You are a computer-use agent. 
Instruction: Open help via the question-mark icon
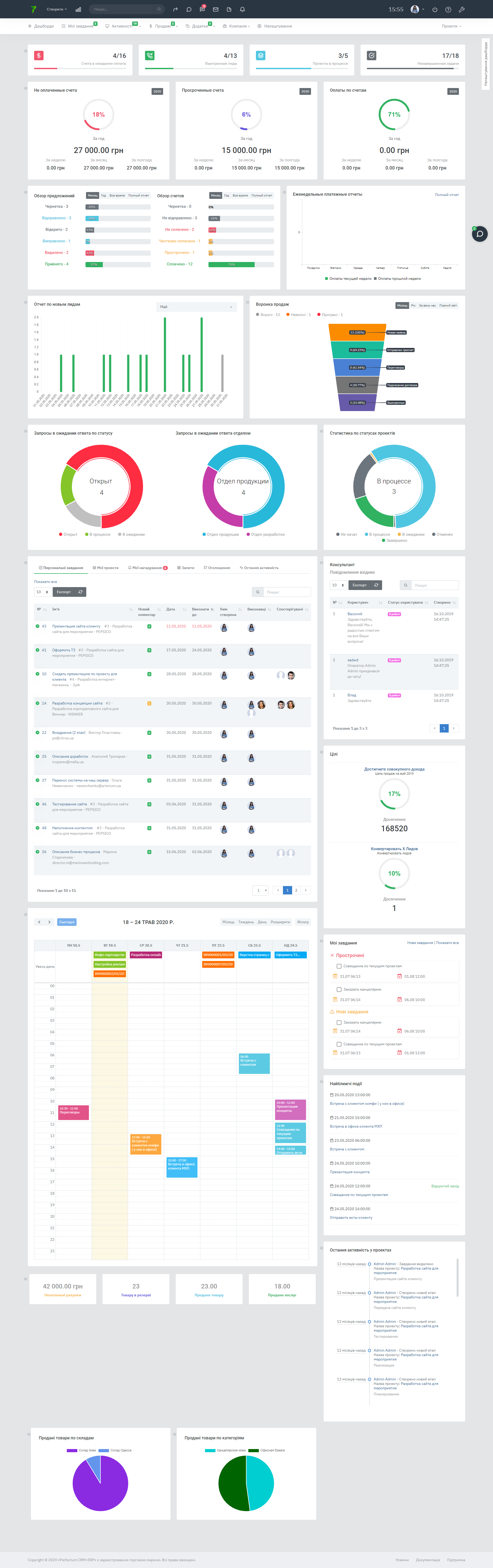tap(448, 9)
